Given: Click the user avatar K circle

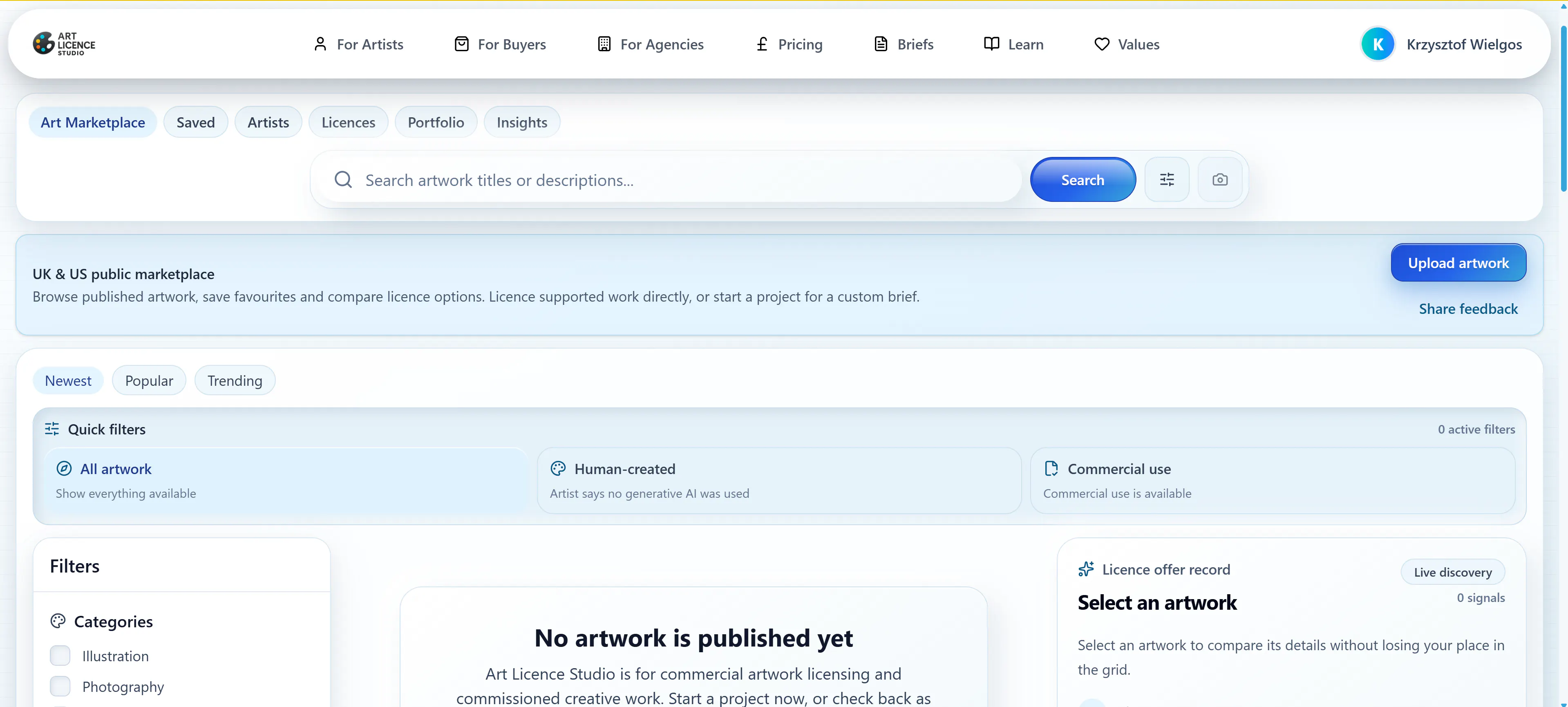Looking at the screenshot, I should (x=1378, y=44).
